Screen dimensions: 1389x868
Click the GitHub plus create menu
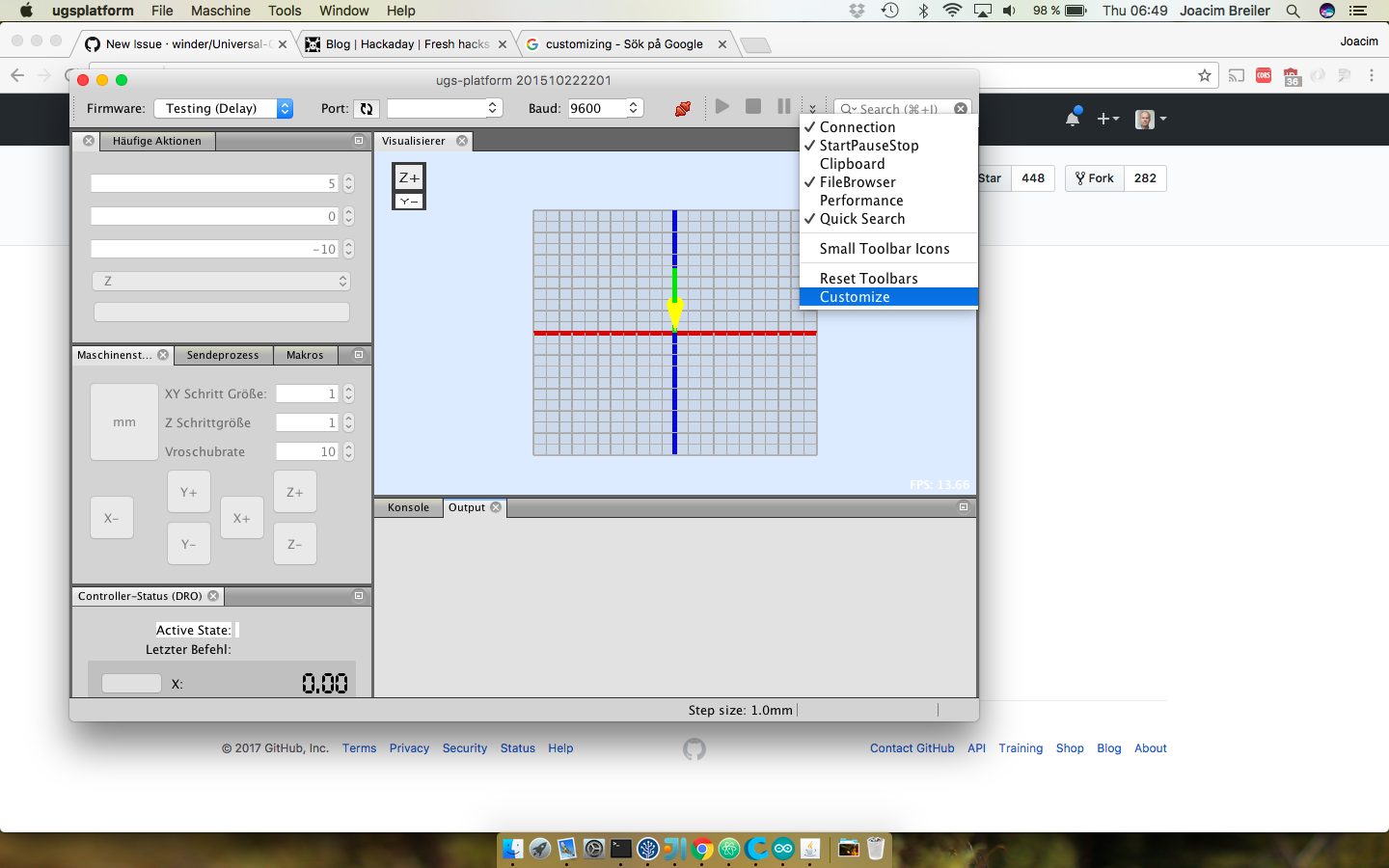click(1108, 119)
